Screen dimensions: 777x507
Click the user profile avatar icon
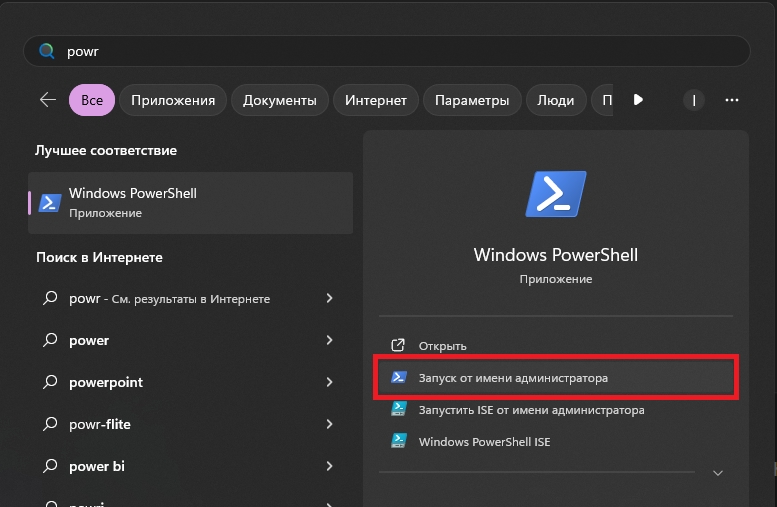point(693,100)
